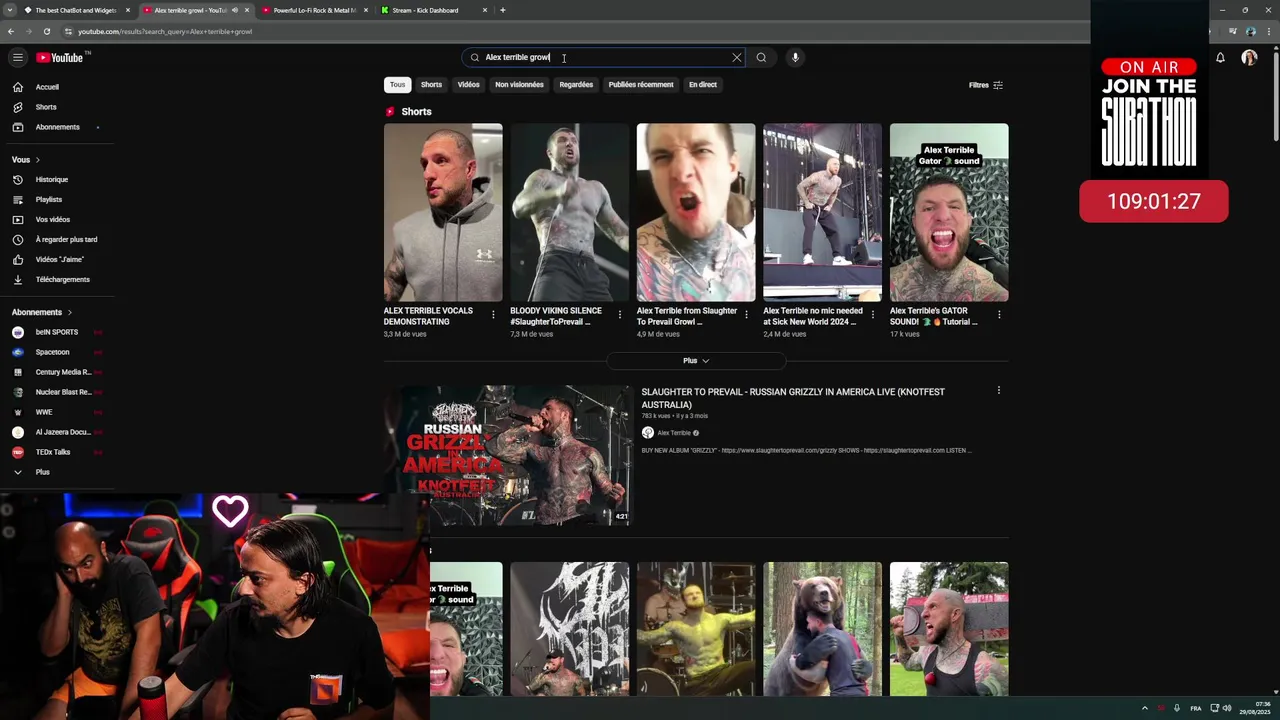Play the Gator sound short thumbnail
Image resolution: width=1280 pixels, height=720 pixels.
949,212
